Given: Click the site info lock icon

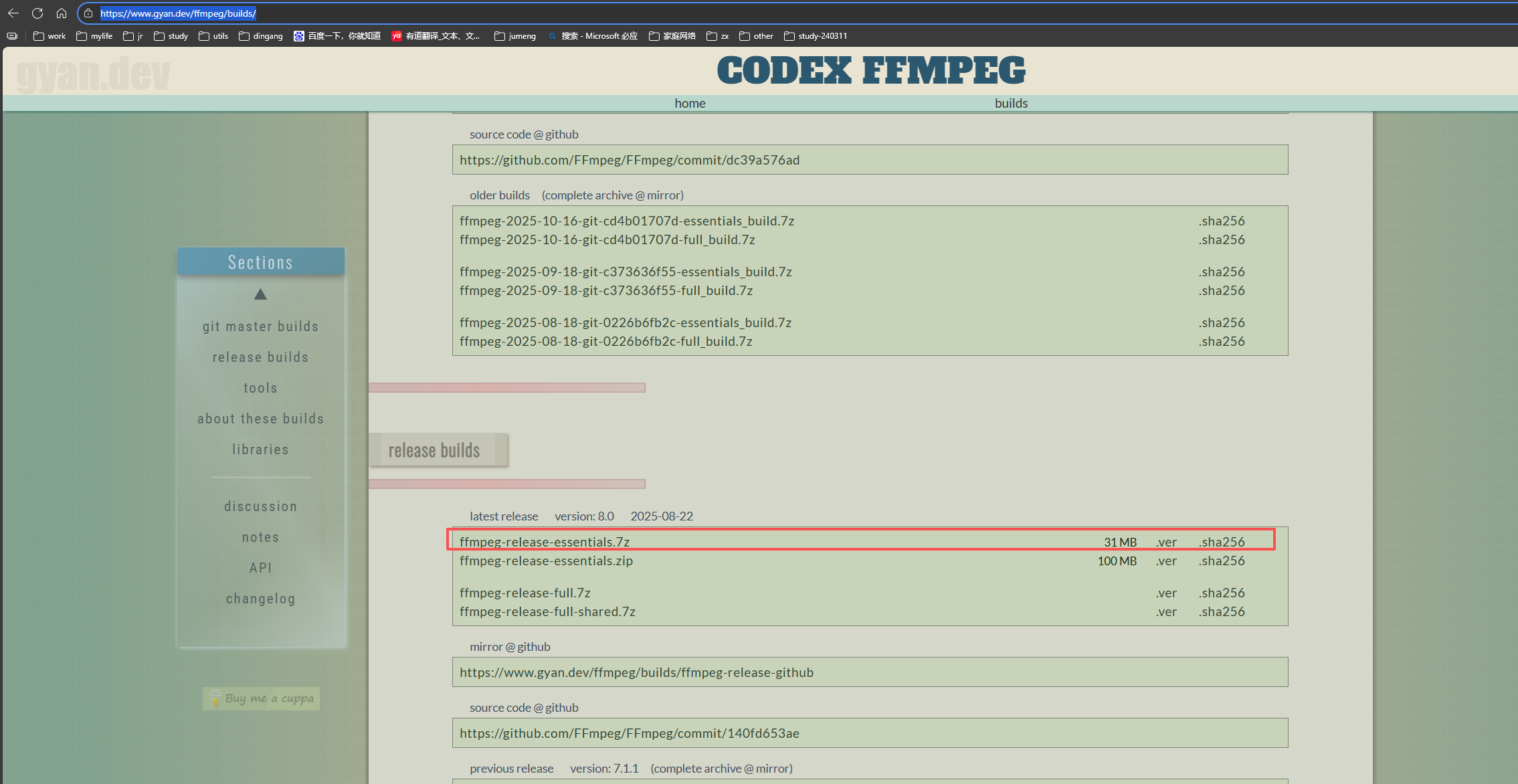Looking at the screenshot, I should pyautogui.click(x=88, y=13).
